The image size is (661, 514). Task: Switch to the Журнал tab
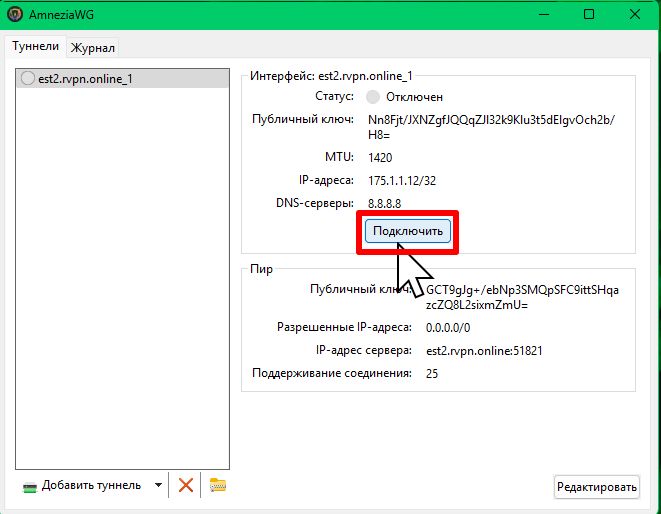(x=93, y=48)
